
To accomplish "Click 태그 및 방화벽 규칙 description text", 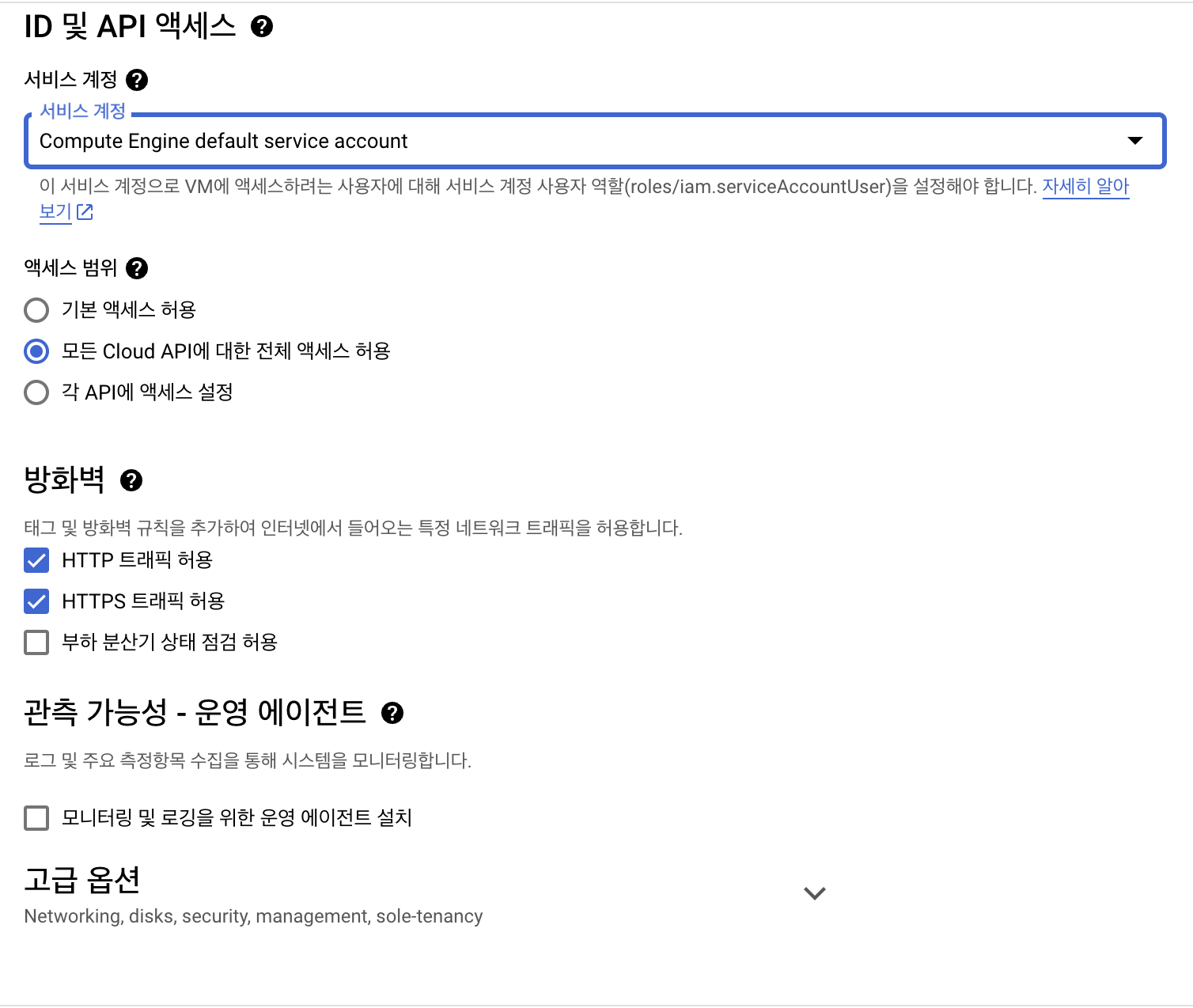I will pyautogui.click(x=353, y=528).
